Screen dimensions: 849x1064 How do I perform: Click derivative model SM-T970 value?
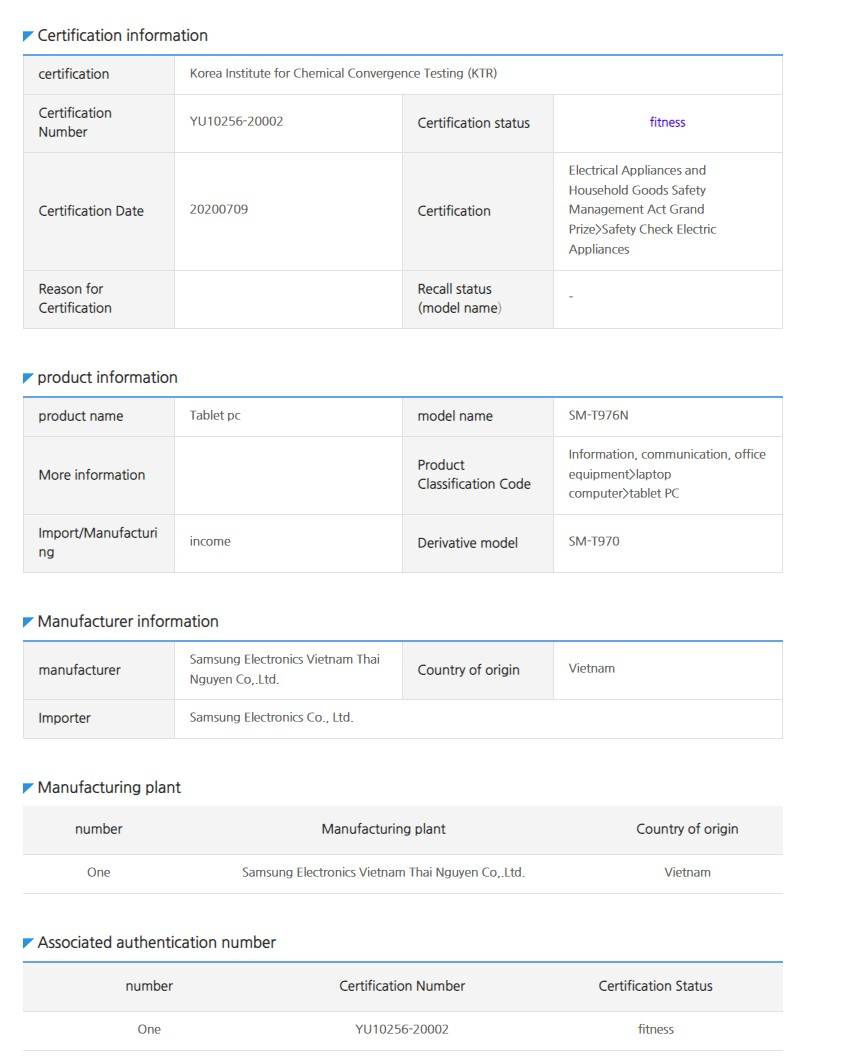click(594, 542)
